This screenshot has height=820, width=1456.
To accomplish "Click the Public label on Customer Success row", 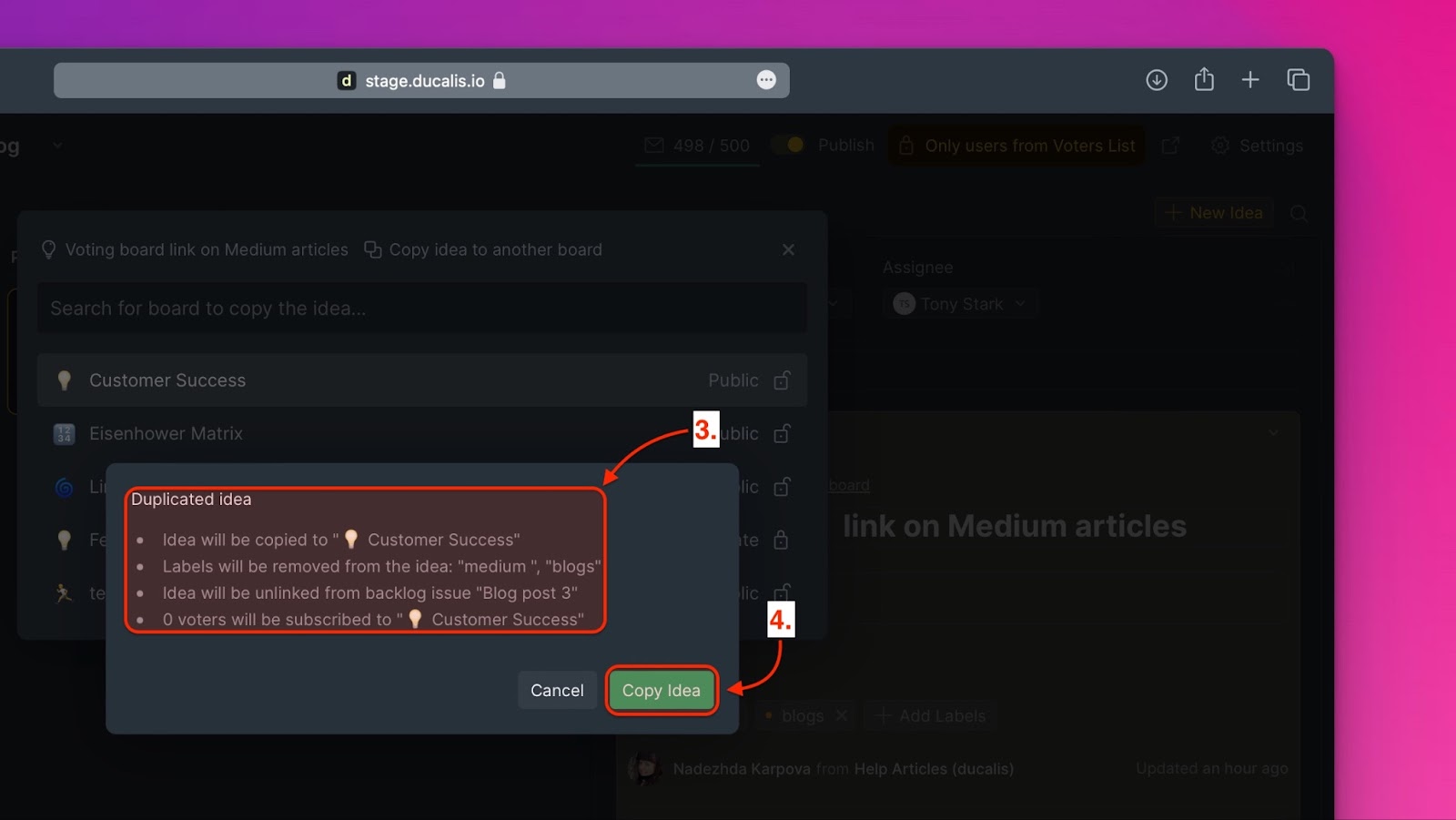I will coord(733,380).
